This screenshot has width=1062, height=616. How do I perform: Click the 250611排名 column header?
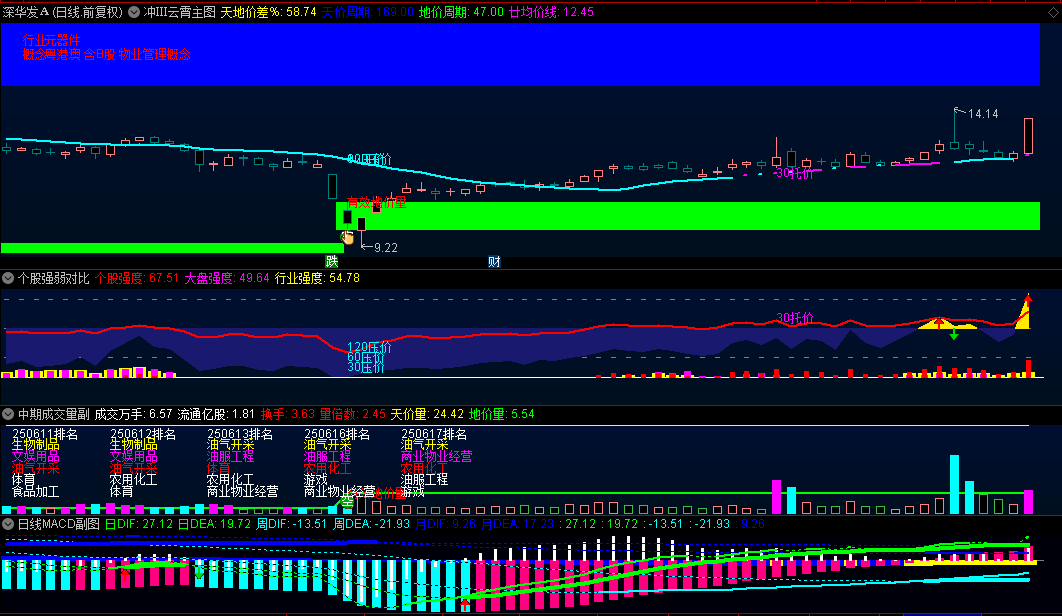45,434
